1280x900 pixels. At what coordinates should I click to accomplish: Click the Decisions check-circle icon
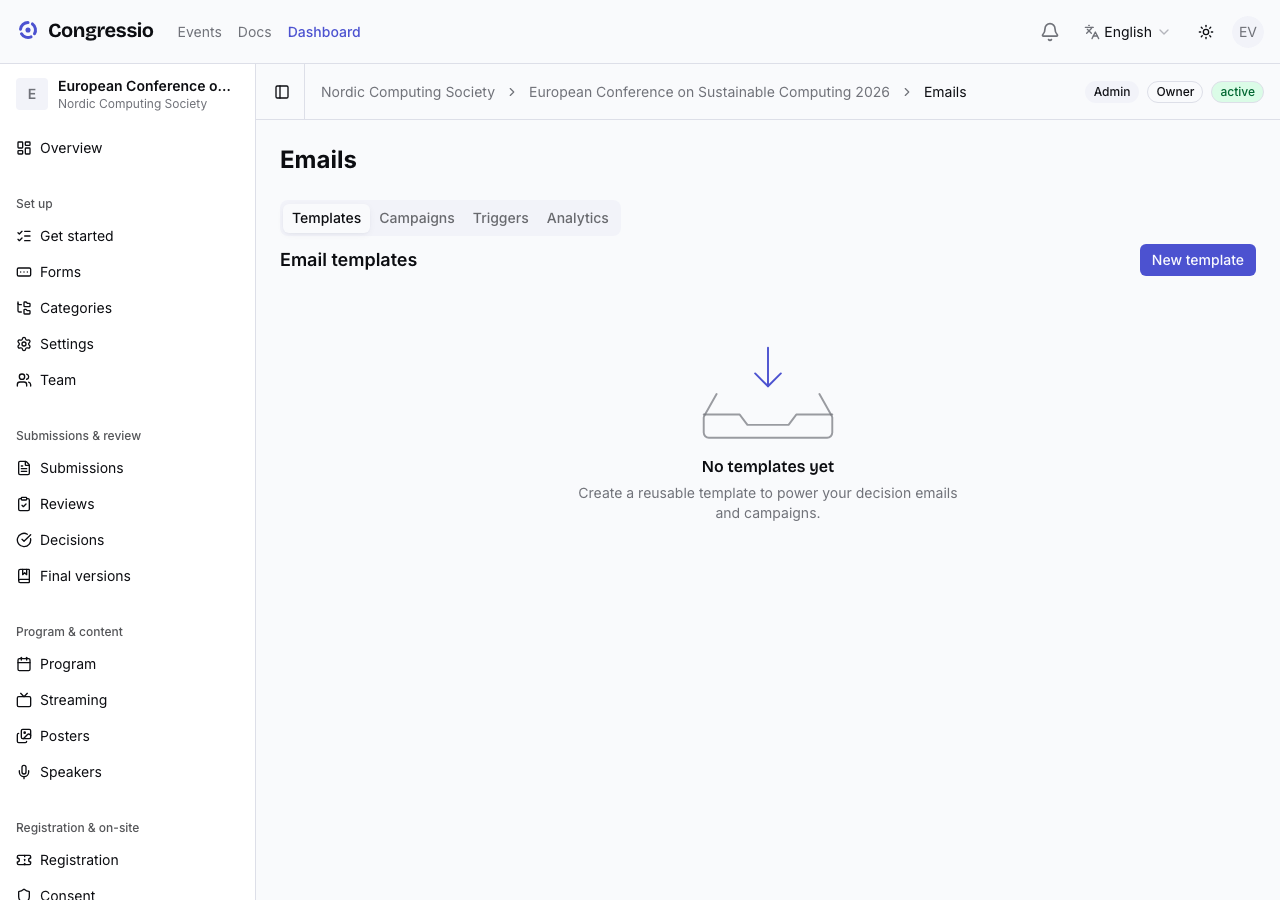click(24, 540)
